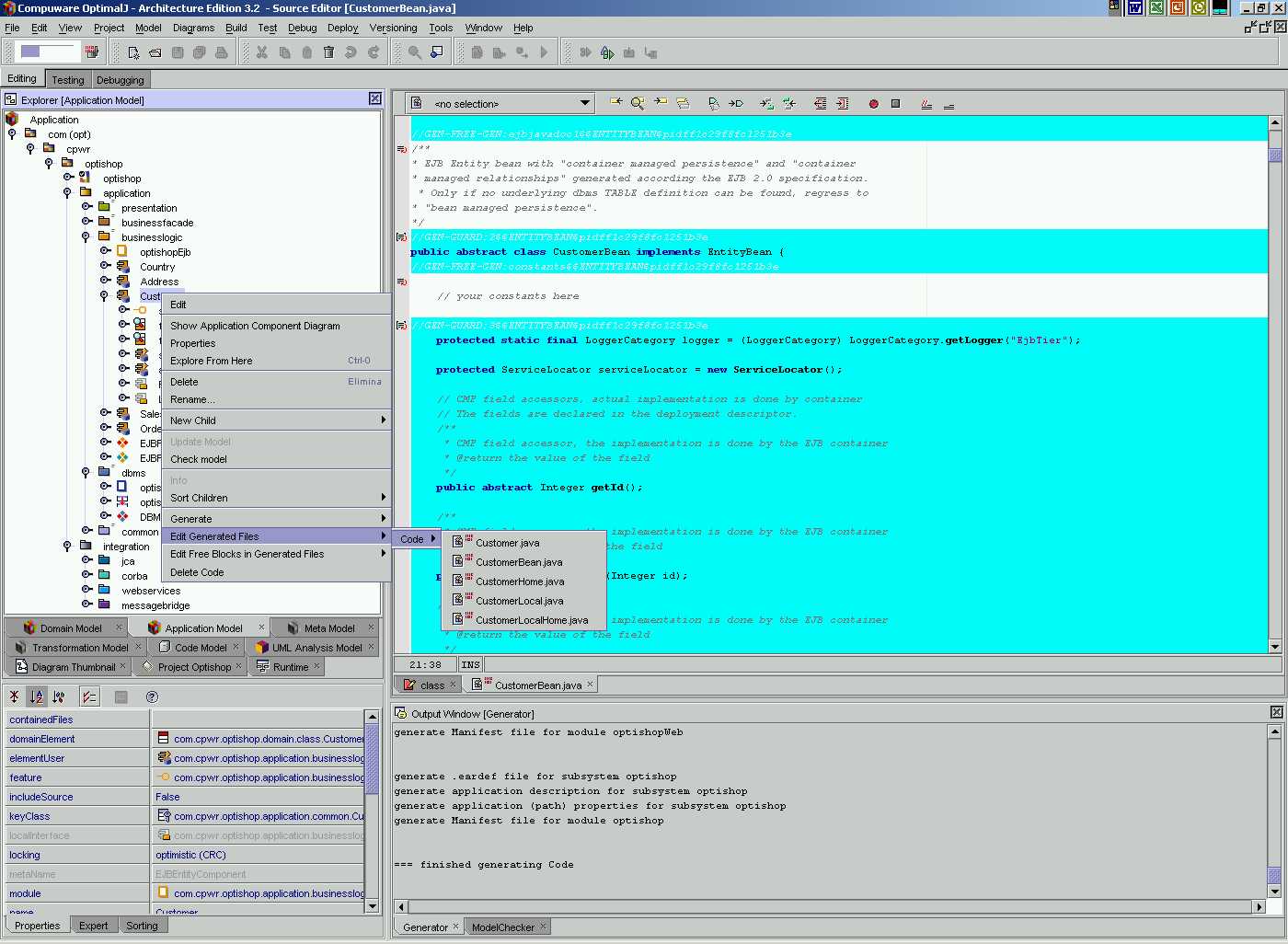The width and height of the screenshot is (1288, 944).
Task: Click the trash delete toolbar icon
Action: (x=328, y=52)
